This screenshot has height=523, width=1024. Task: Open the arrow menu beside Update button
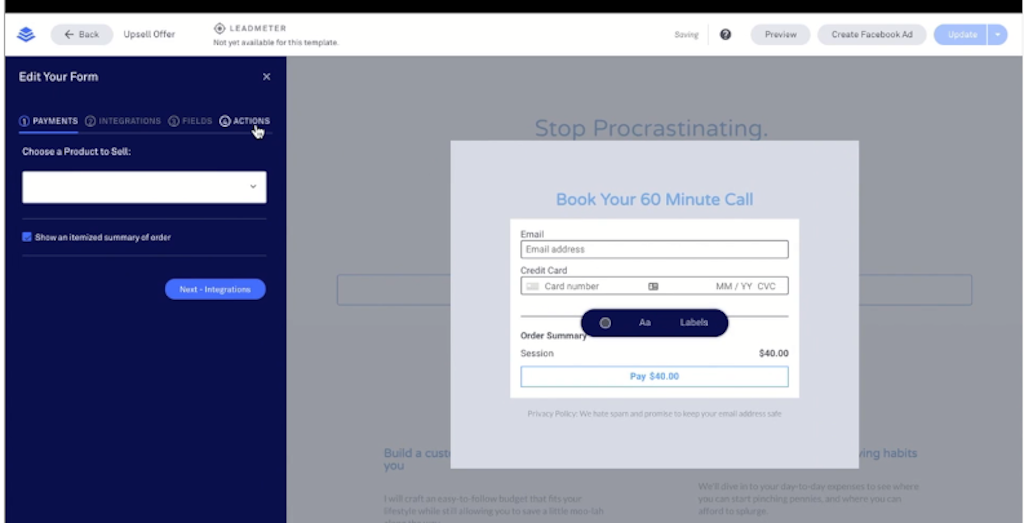point(997,35)
